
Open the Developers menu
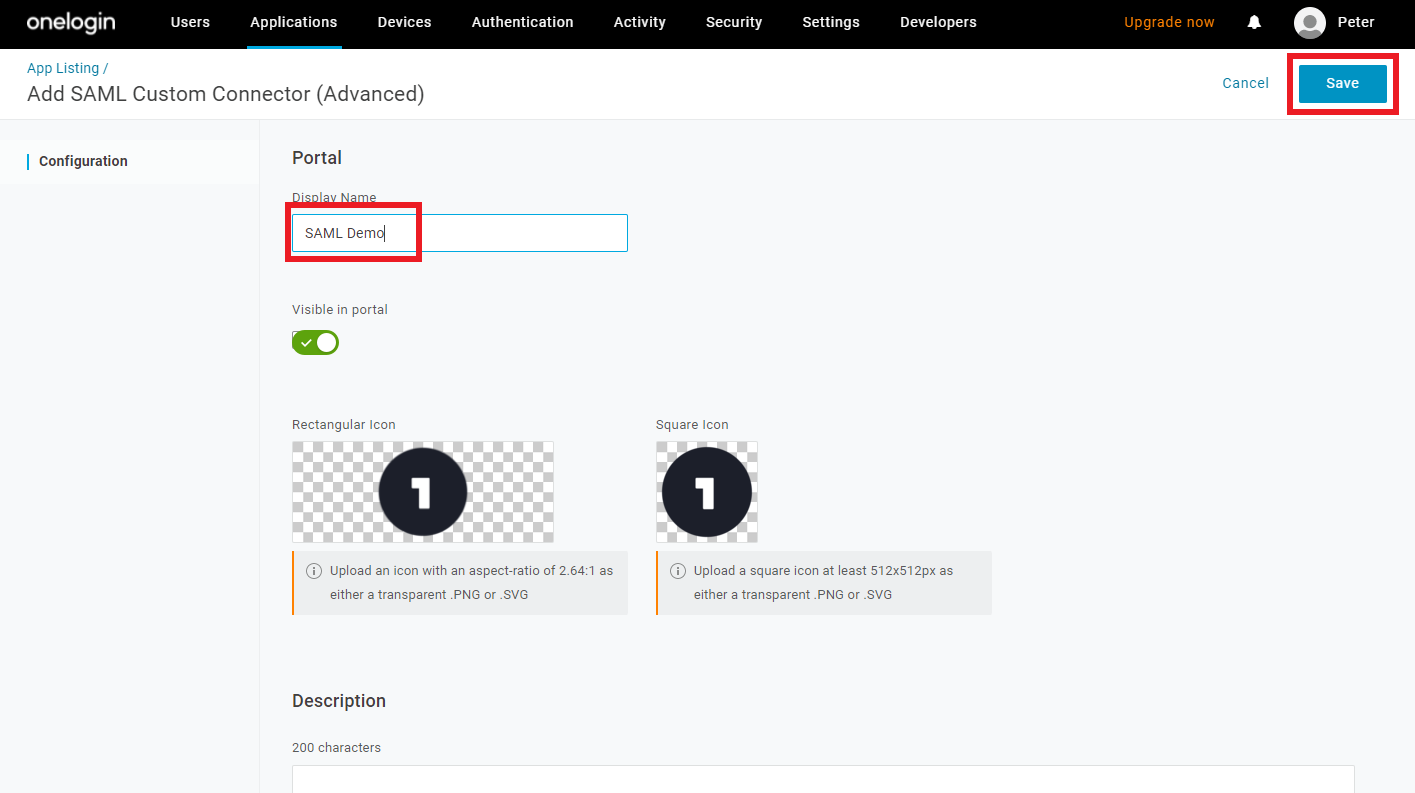[938, 22]
